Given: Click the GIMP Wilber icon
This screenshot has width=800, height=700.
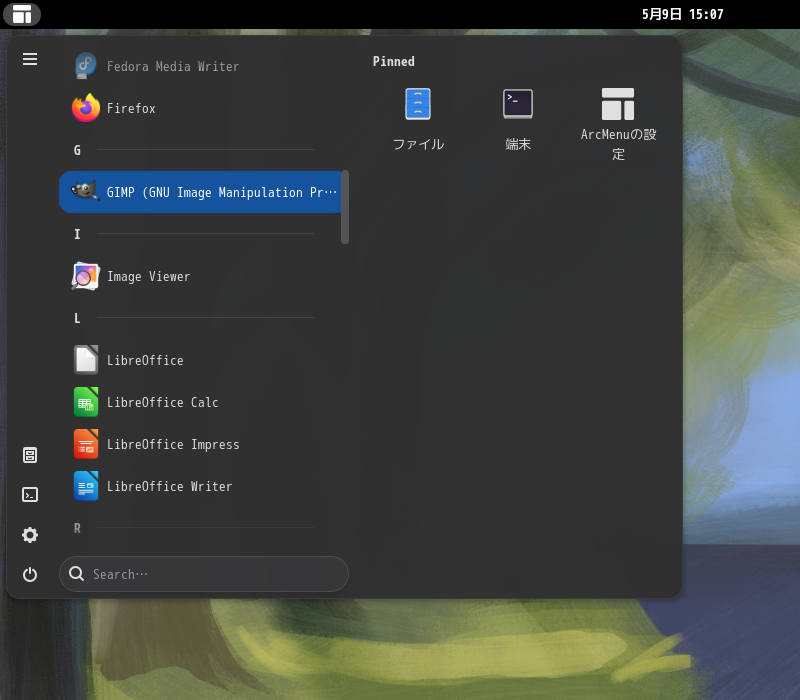Looking at the screenshot, I should click(85, 191).
